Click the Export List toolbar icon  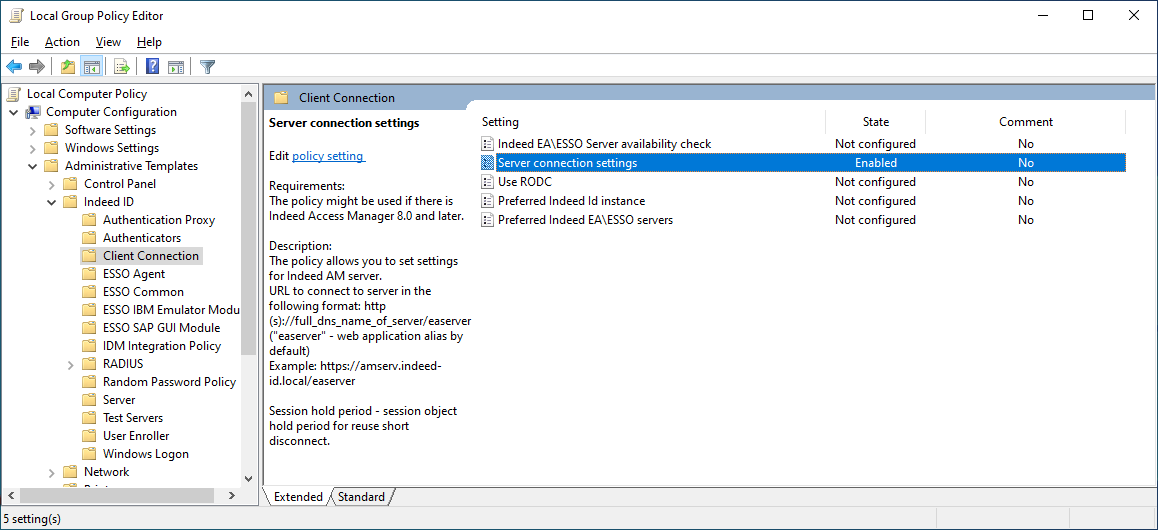[121, 67]
